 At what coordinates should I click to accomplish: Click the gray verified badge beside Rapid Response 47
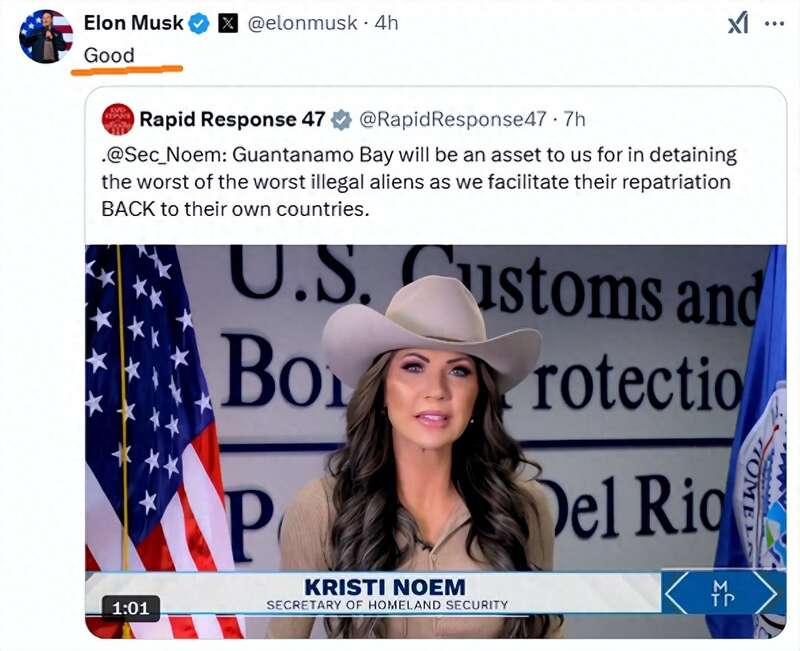pos(341,120)
